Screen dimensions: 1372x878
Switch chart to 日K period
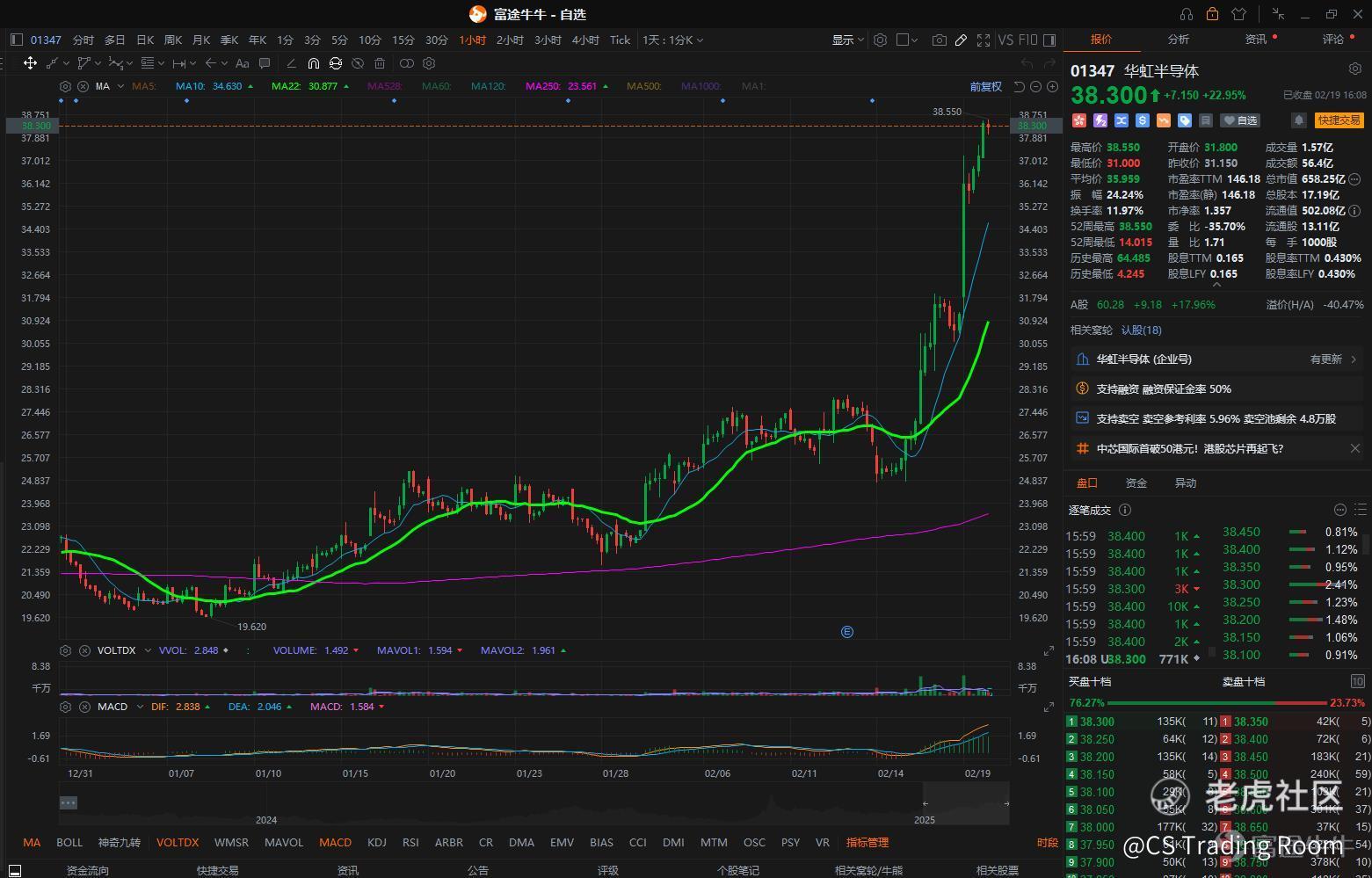pos(145,40)
